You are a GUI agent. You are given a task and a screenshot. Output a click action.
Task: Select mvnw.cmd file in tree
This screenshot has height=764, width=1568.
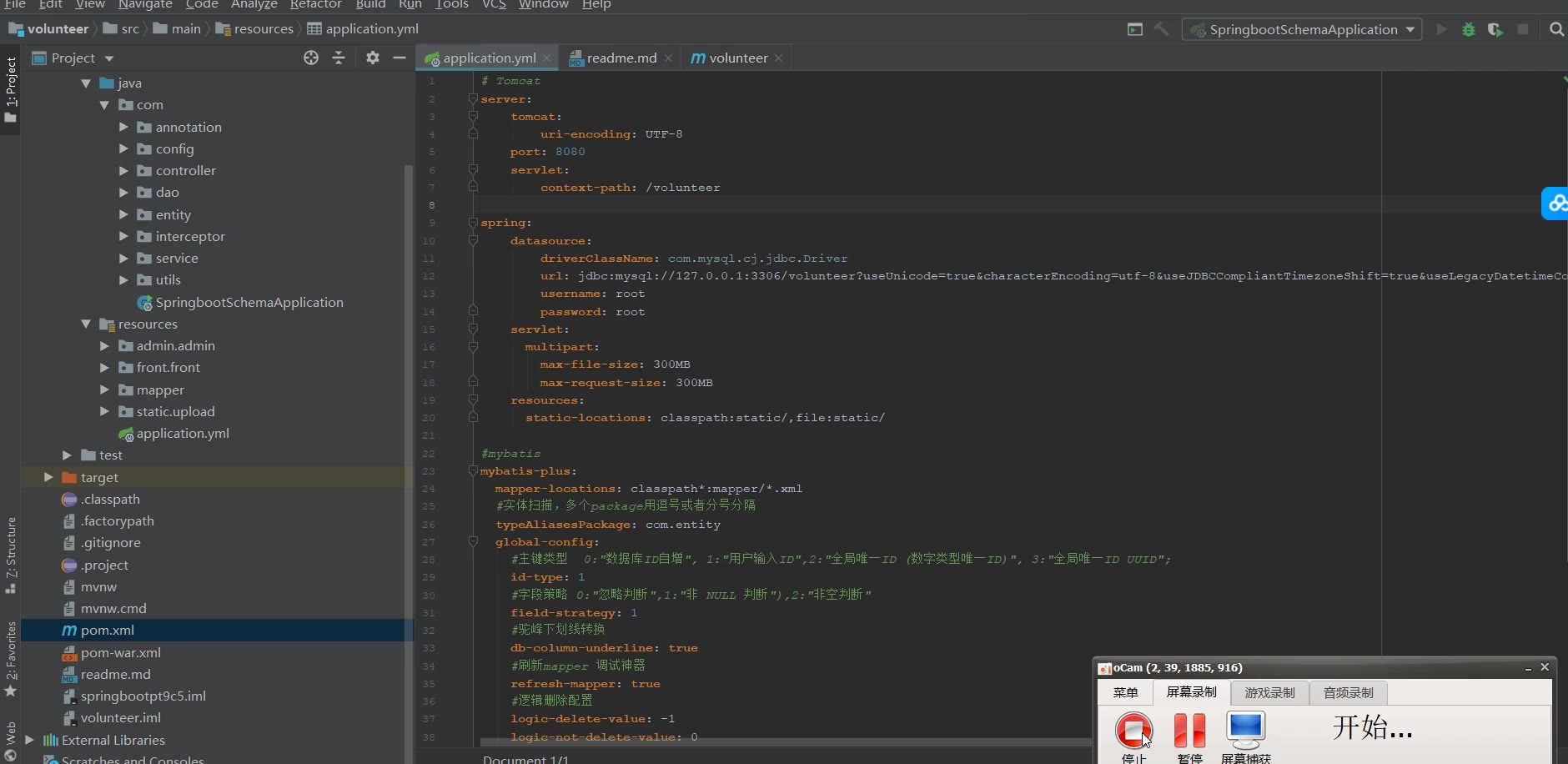coord(113,608)
